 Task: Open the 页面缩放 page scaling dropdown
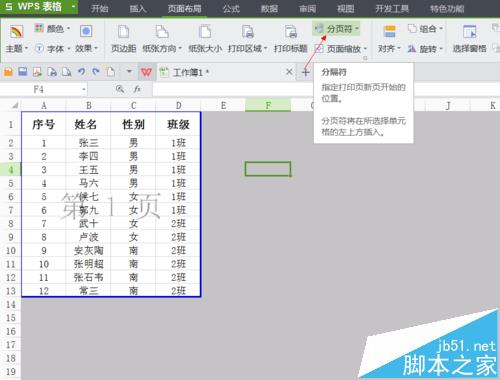[x=341, y=49]
